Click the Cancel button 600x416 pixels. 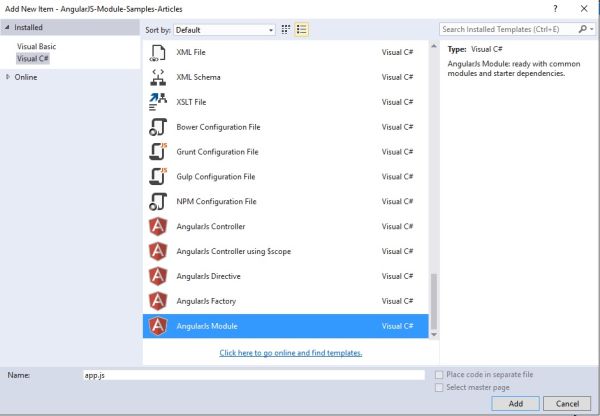tap(567, 403)
